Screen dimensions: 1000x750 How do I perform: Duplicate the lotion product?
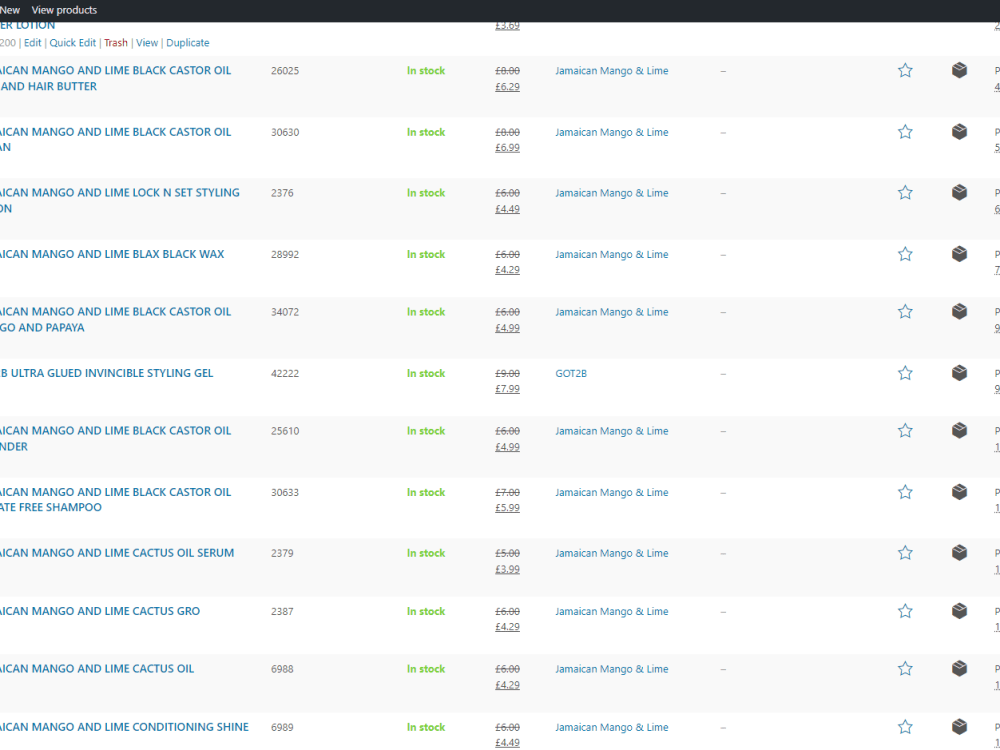click(x=188, y=43)
